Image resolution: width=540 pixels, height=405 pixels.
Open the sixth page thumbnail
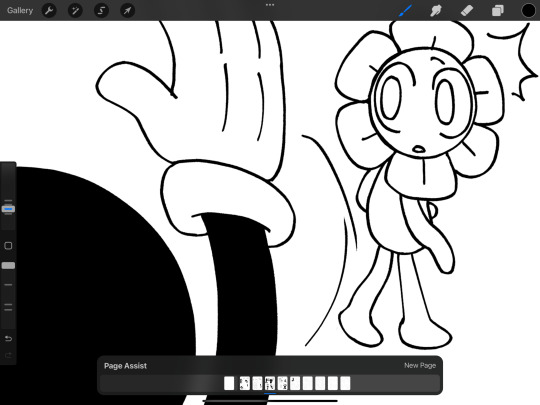(x=295, y=383)
